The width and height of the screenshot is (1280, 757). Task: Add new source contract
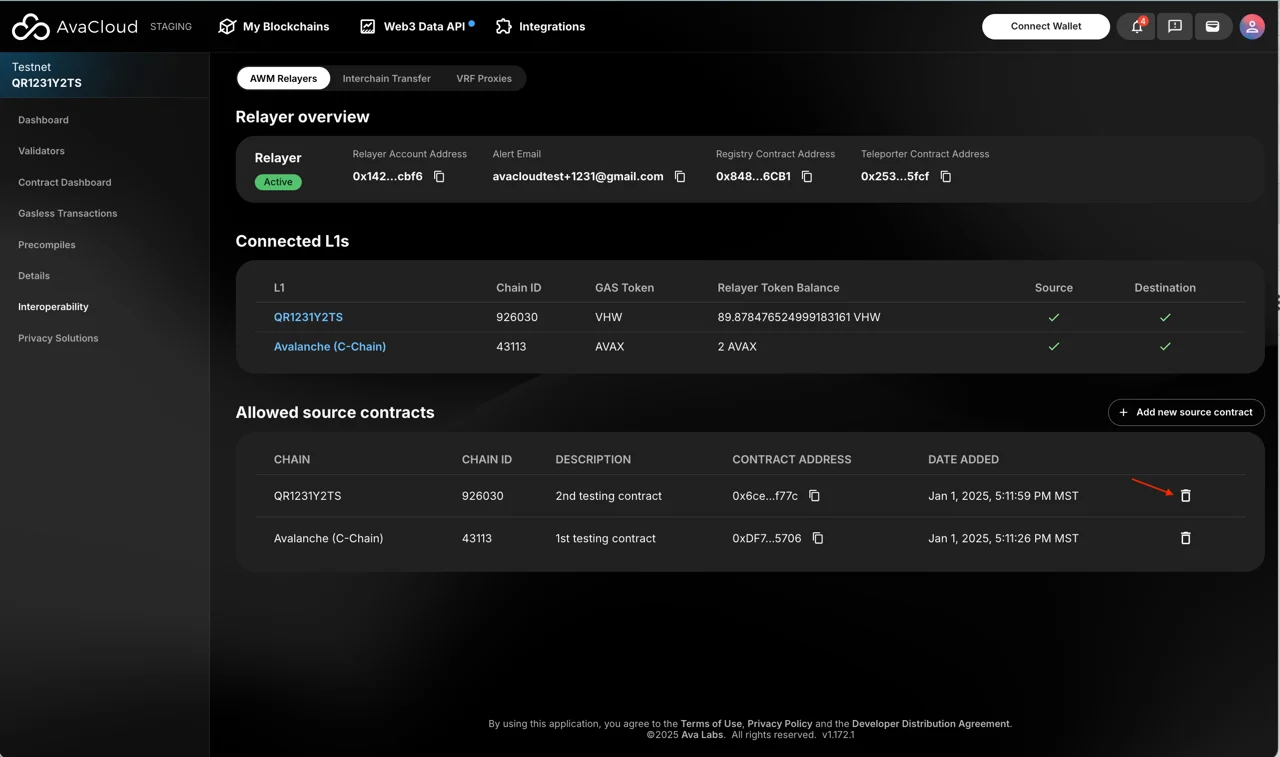click(x=1186, y=412)
